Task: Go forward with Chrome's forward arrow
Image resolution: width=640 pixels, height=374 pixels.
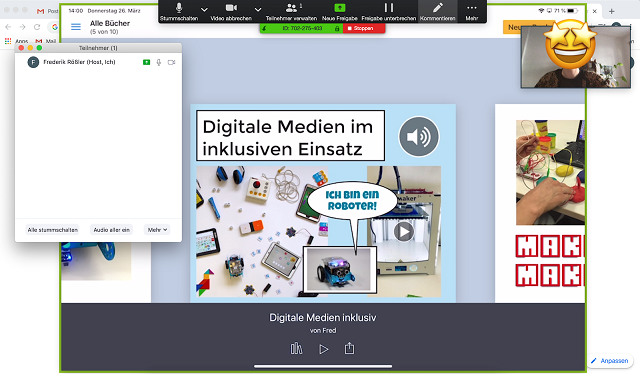Action: pyautogui.click(x=22, y=27)
